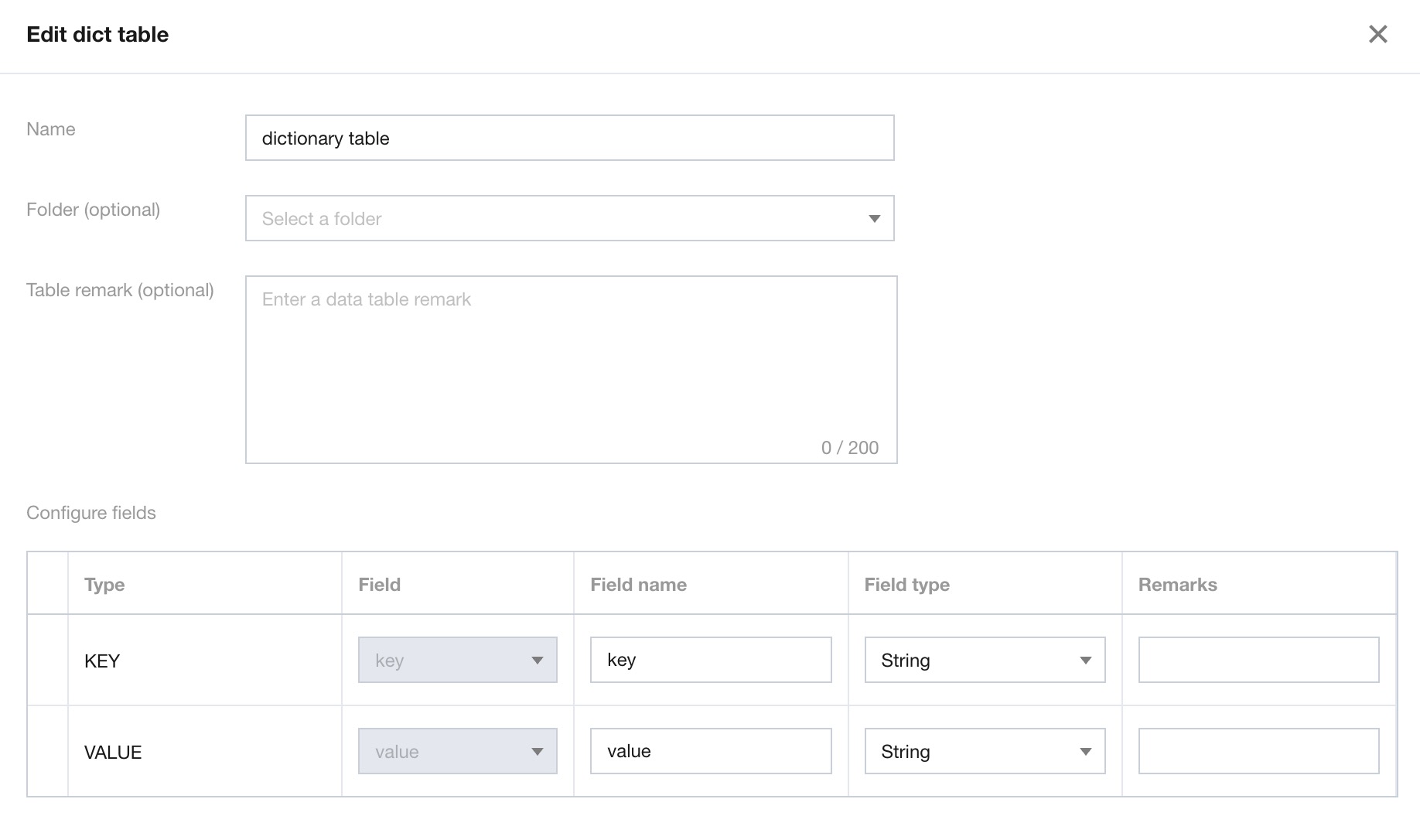The height and width of the screenshot is (840, 1420).
Task: Click the Name input containing 'dictionary table'
Action: point(569,138)
